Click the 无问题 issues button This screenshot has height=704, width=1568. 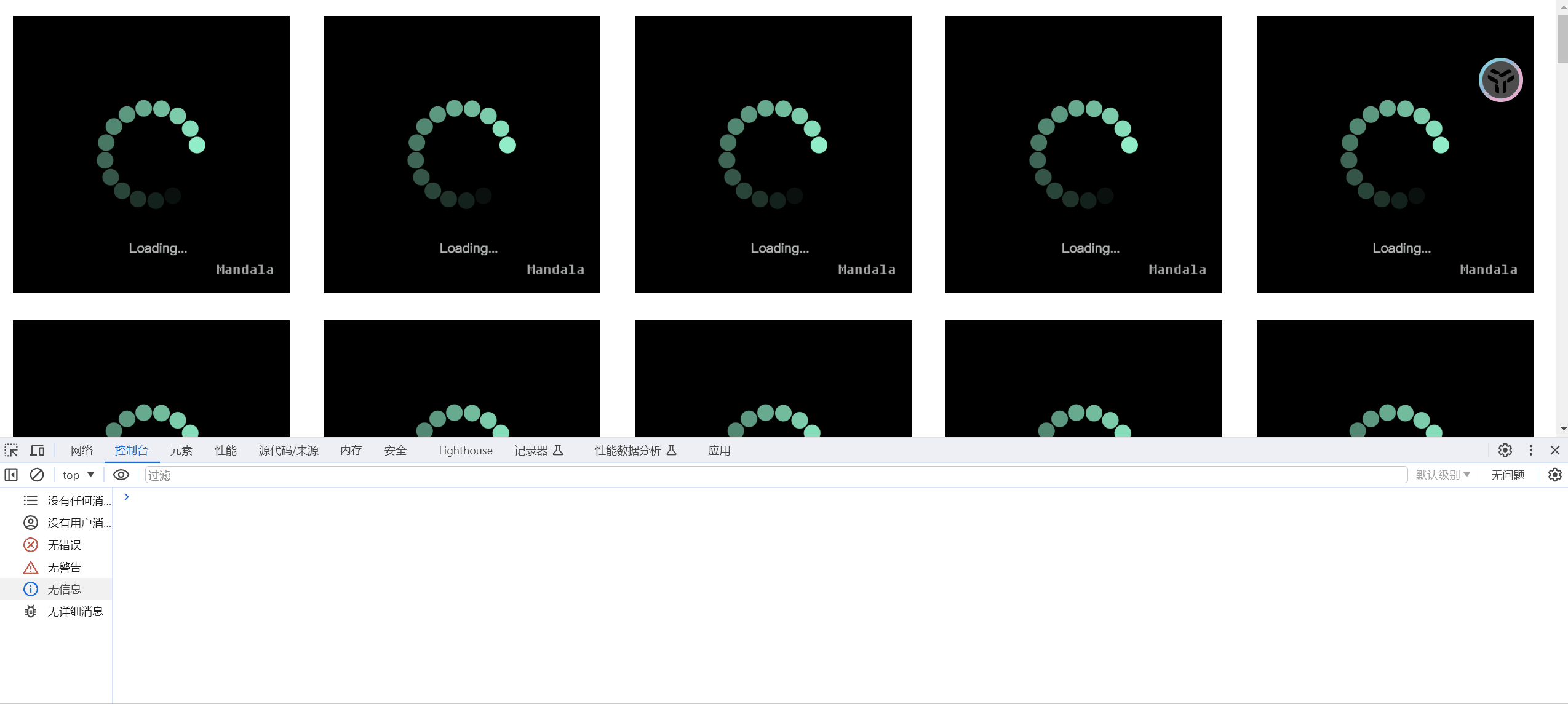pyautogui.click(x=1507, y=475)
